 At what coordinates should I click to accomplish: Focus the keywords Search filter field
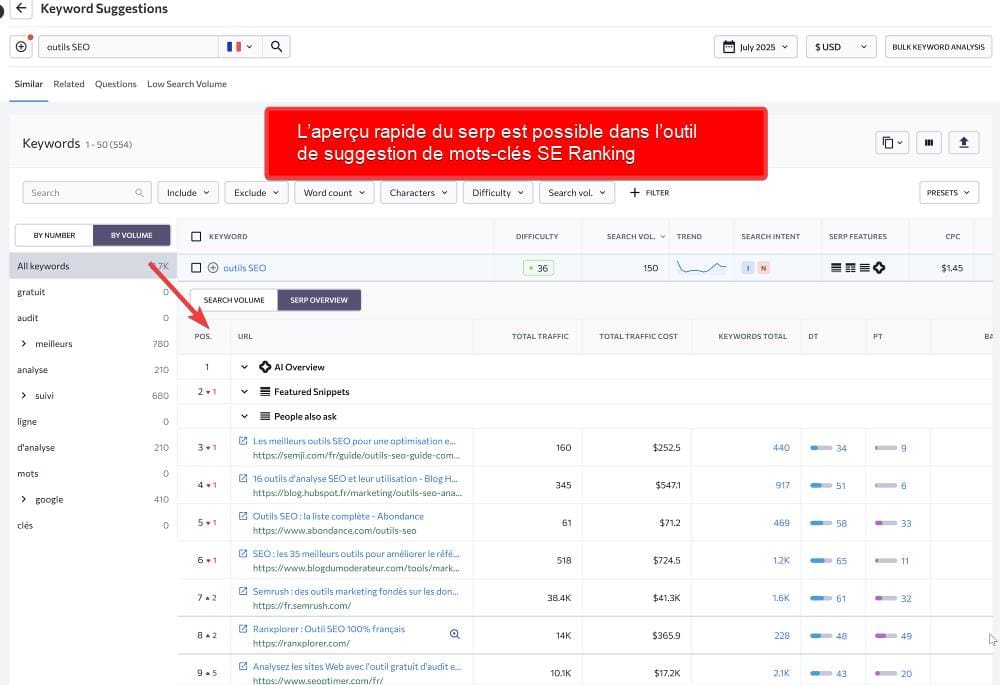click(87, 193)
